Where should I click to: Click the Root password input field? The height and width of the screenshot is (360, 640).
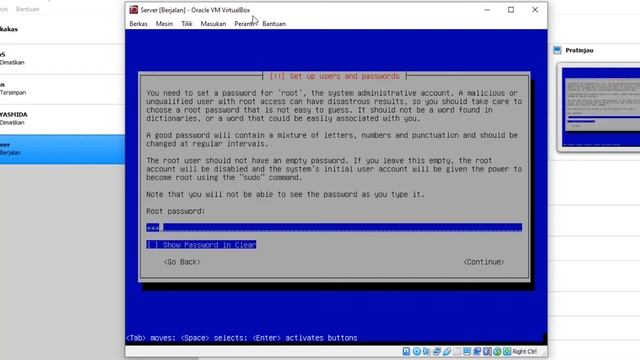(334, 227)
